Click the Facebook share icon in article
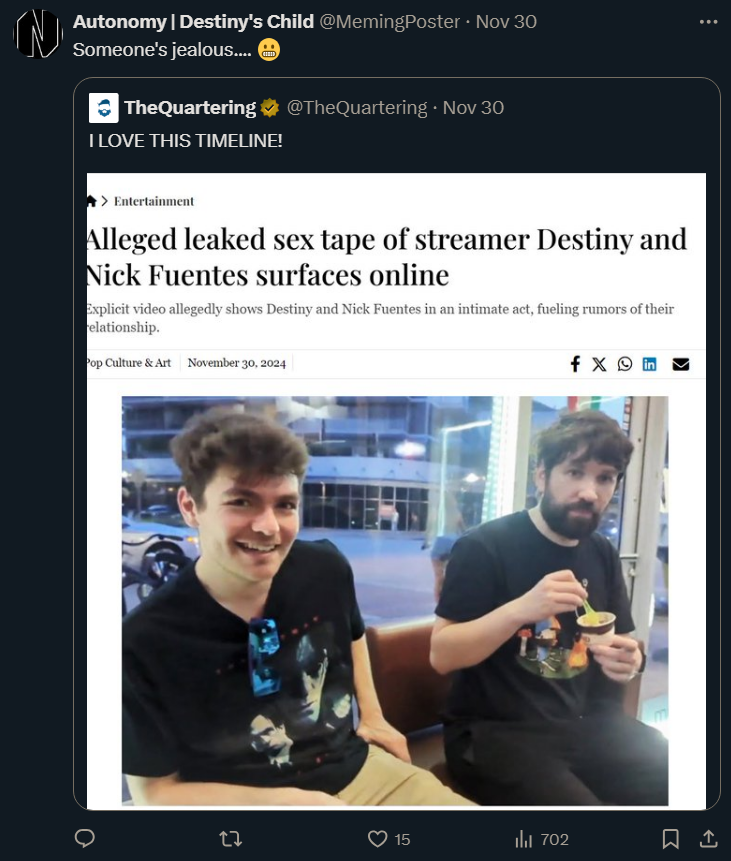 [575, 364]
